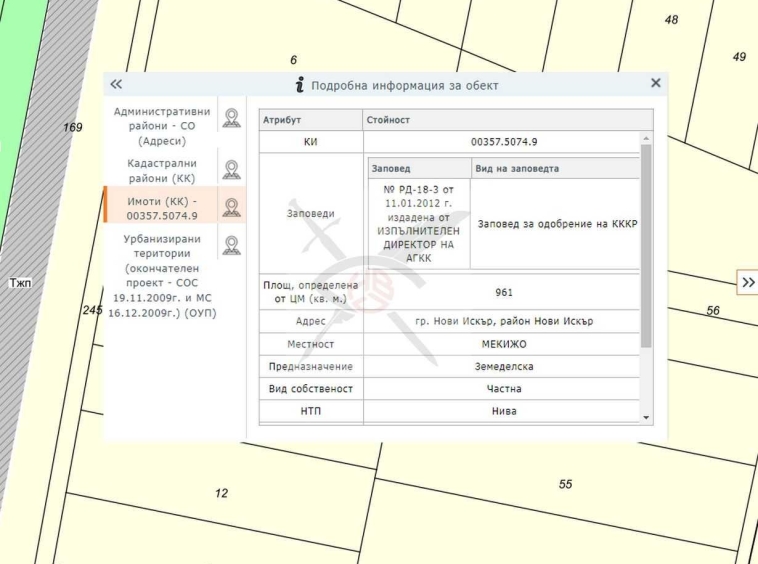This screenshot has height=564, width=758.
Task: Open Имоти (КК) - 00357.5074.9 entry
Action: pyautogui.click(x=162, y=208)
